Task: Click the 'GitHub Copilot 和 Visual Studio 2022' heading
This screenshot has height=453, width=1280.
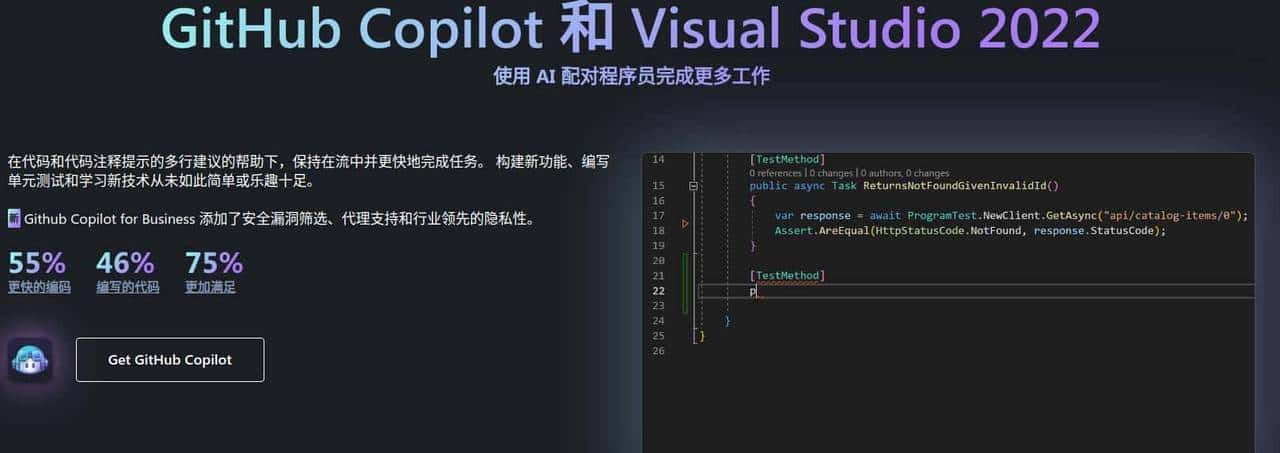Action: point(631,28)
